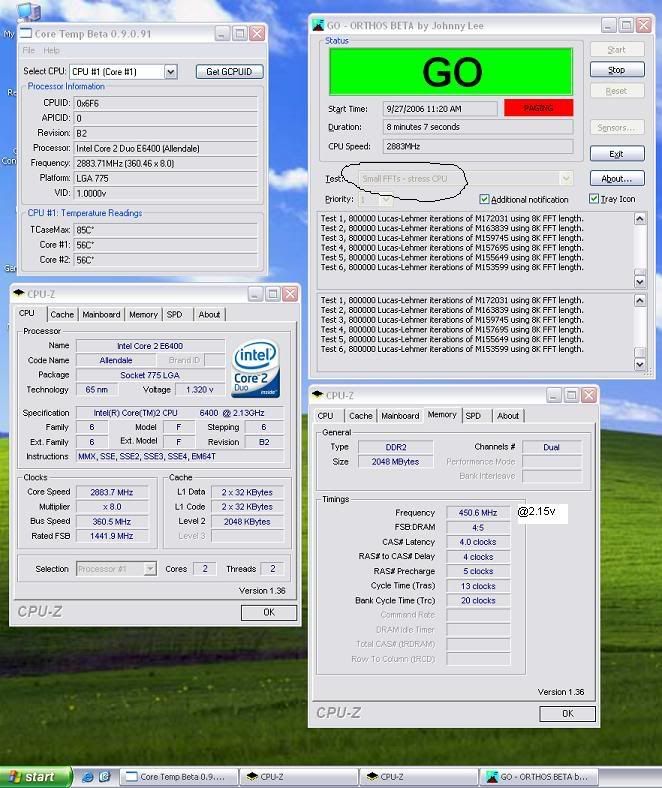Screen dimensions: 662x788
Task: Click FSB:DRAM value 4:5
Action: 478,528
